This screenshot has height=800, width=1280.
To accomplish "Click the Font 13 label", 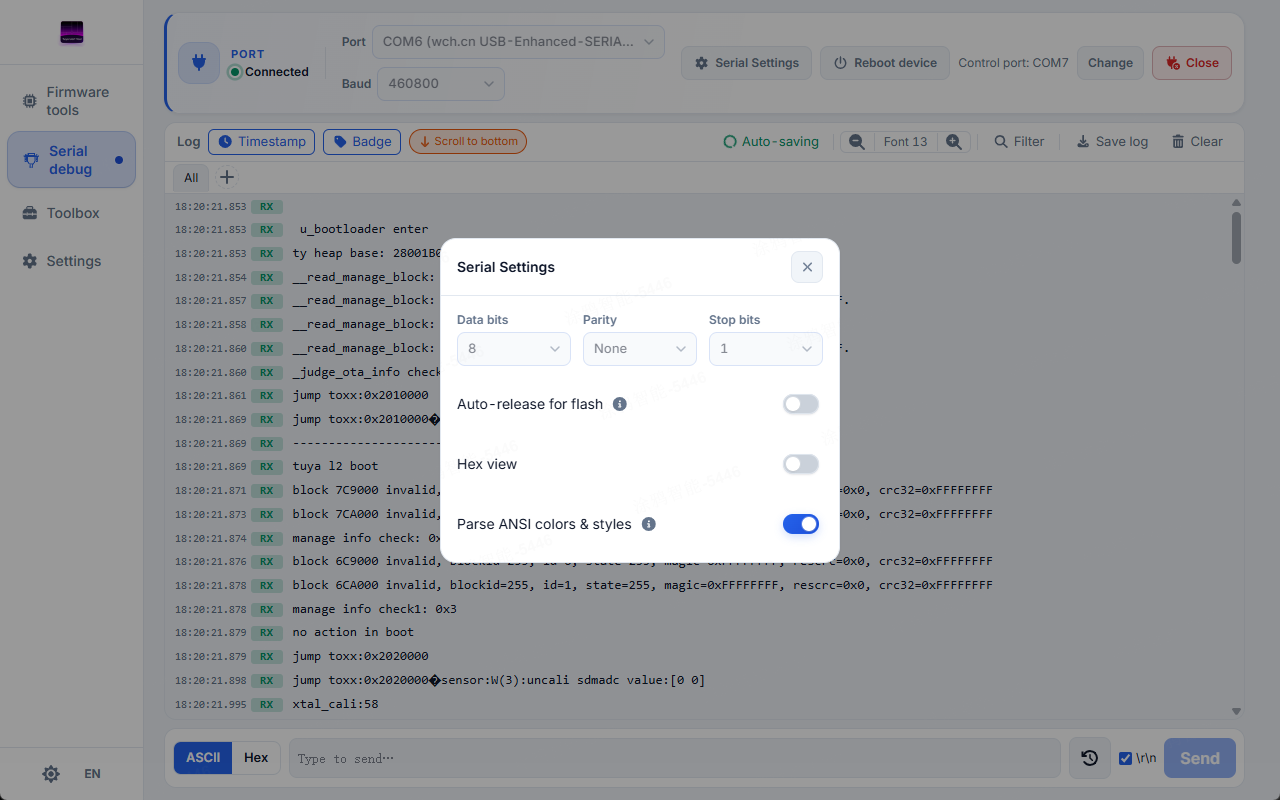I will (x=906, y=142).
